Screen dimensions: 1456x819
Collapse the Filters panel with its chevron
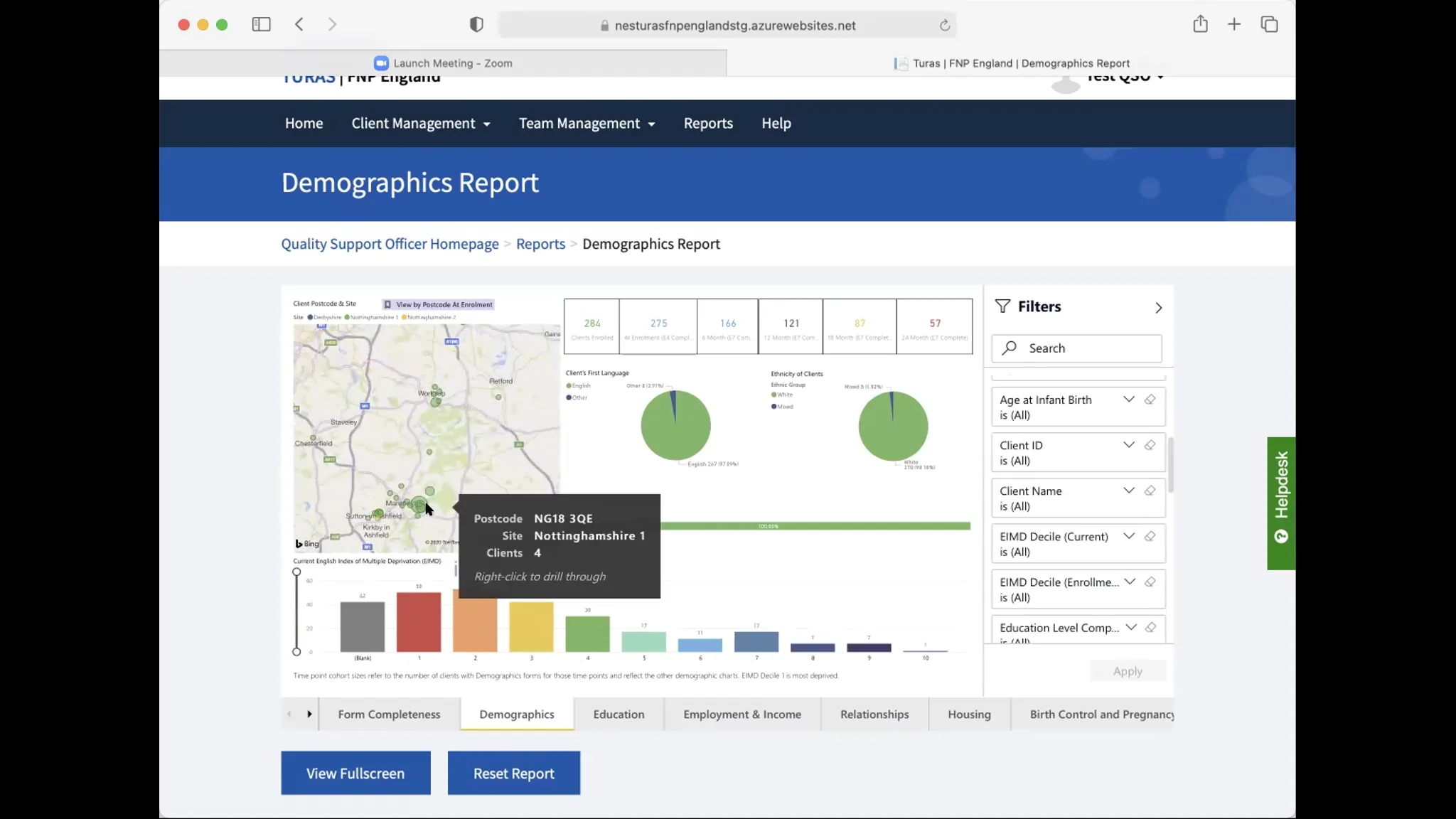point(1158,307)
